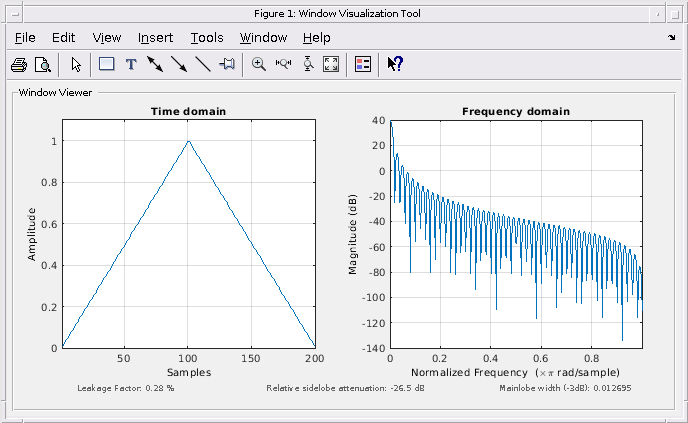Screen dimensions: 688x423
Task: Click the Print figure icon
Action: 19,65
